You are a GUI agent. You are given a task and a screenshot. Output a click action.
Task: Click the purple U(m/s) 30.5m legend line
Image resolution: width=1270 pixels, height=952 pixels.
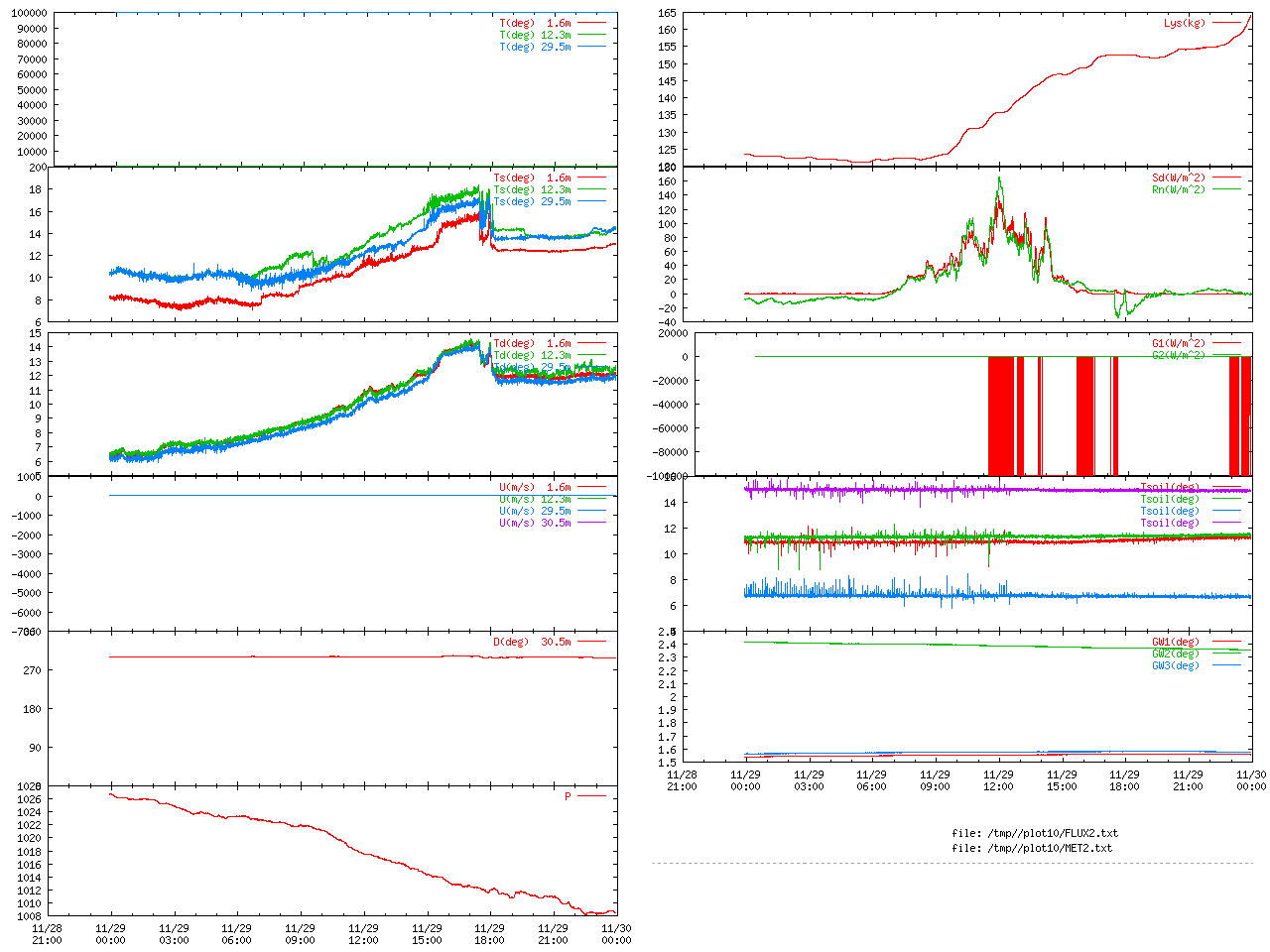pyautogui.click(x=591, y=523)
